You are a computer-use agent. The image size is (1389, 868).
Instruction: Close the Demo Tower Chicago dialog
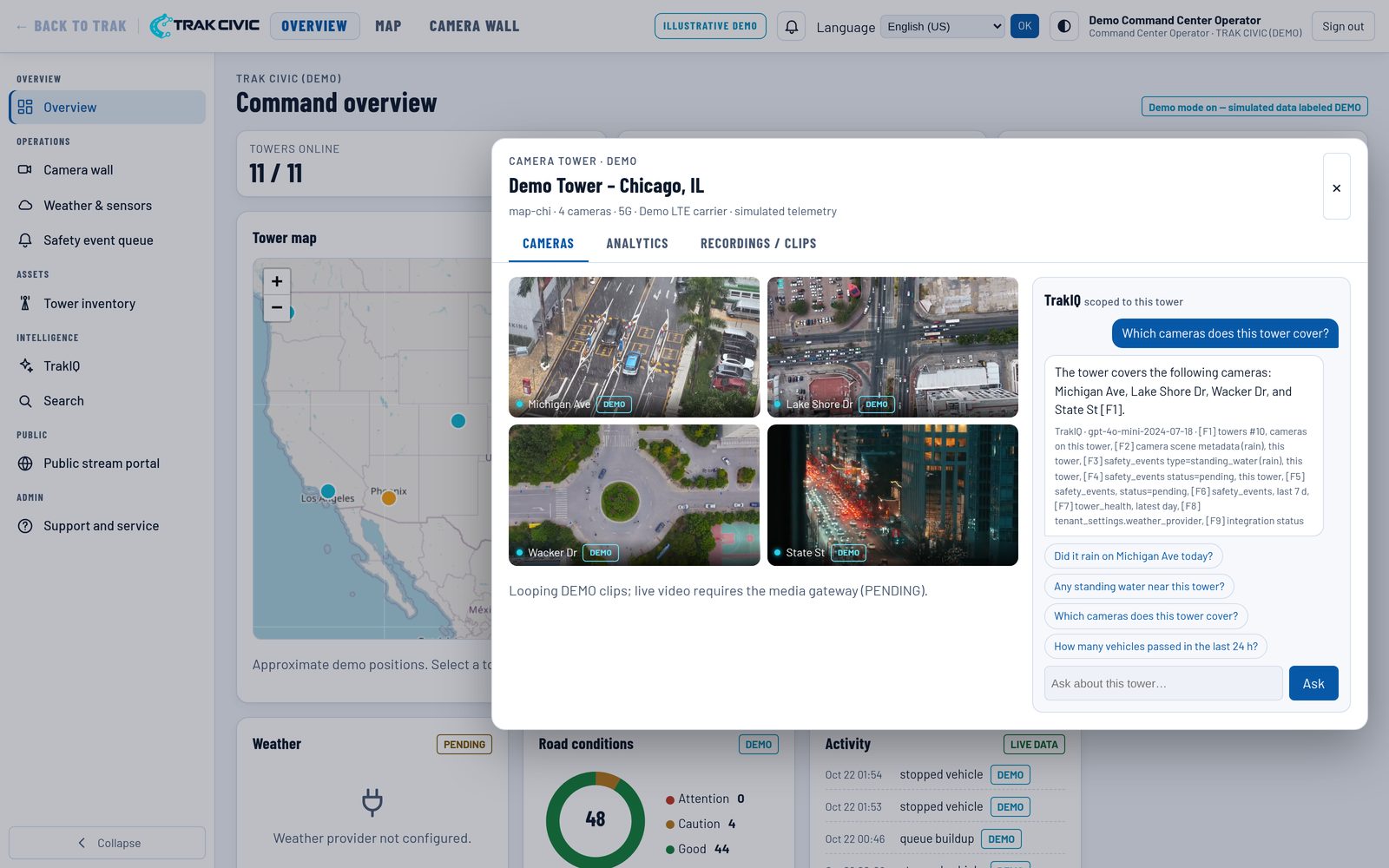[1336, 187]
